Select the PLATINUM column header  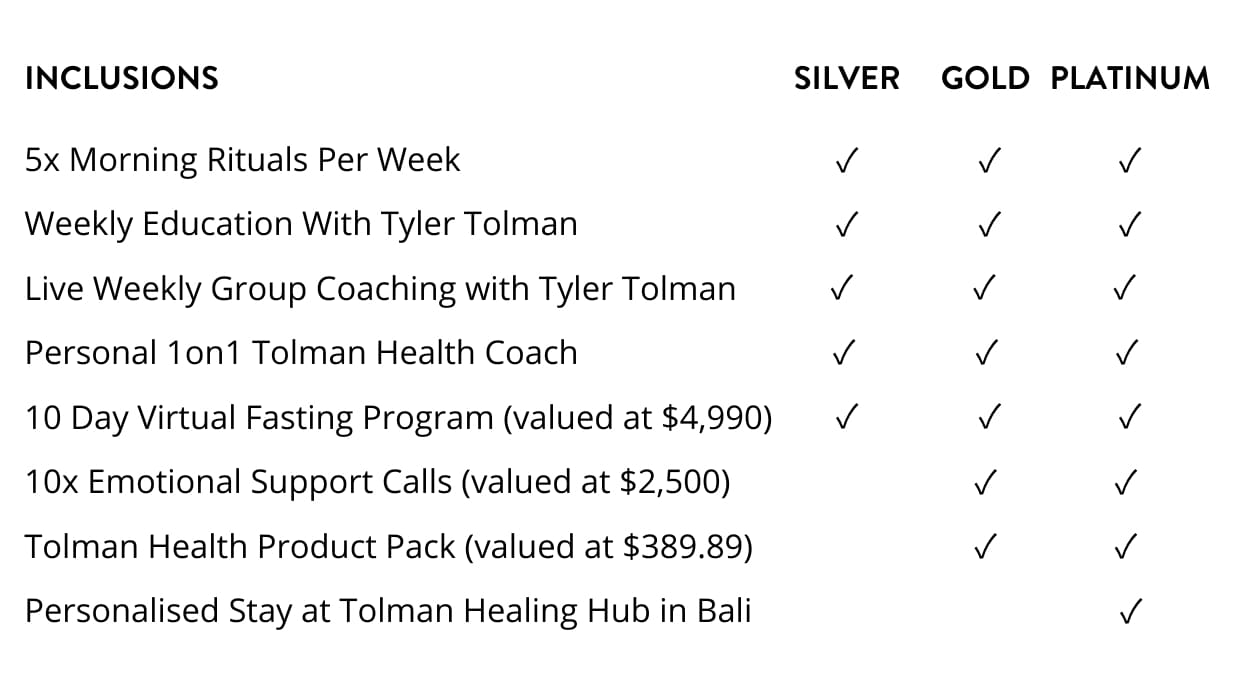(x=1129, y=78)
